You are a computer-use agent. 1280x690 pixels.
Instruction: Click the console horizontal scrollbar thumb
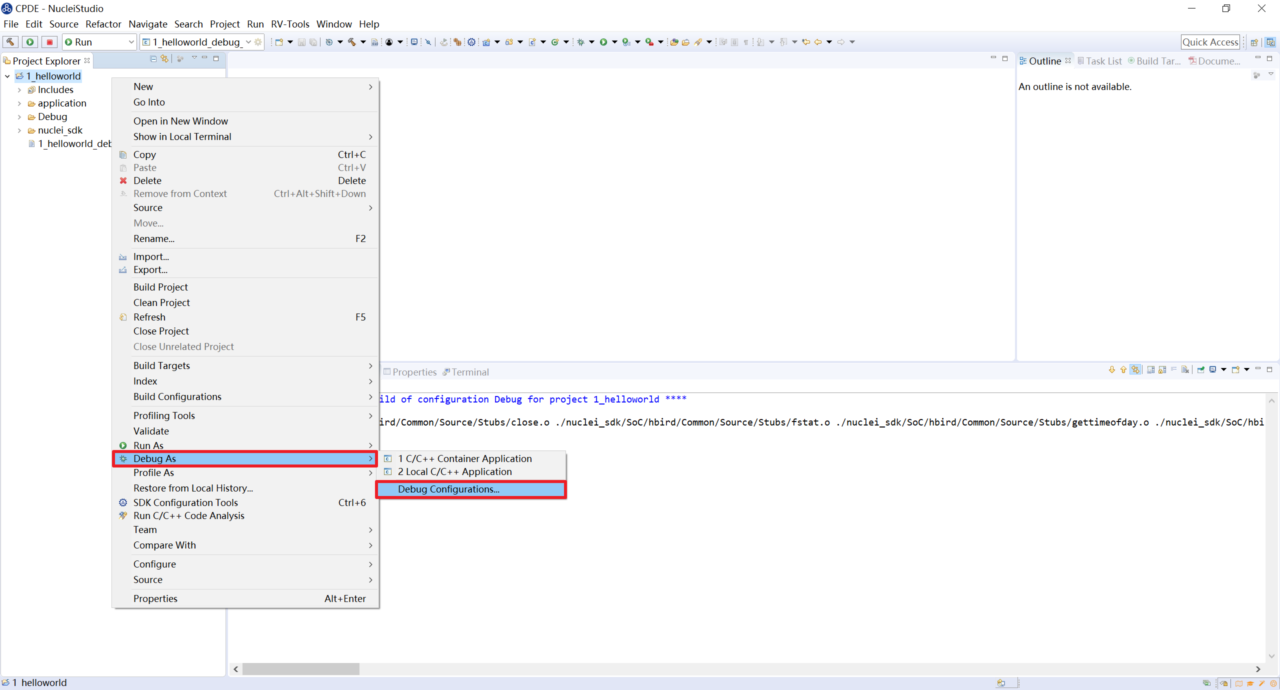coord(300,669)
